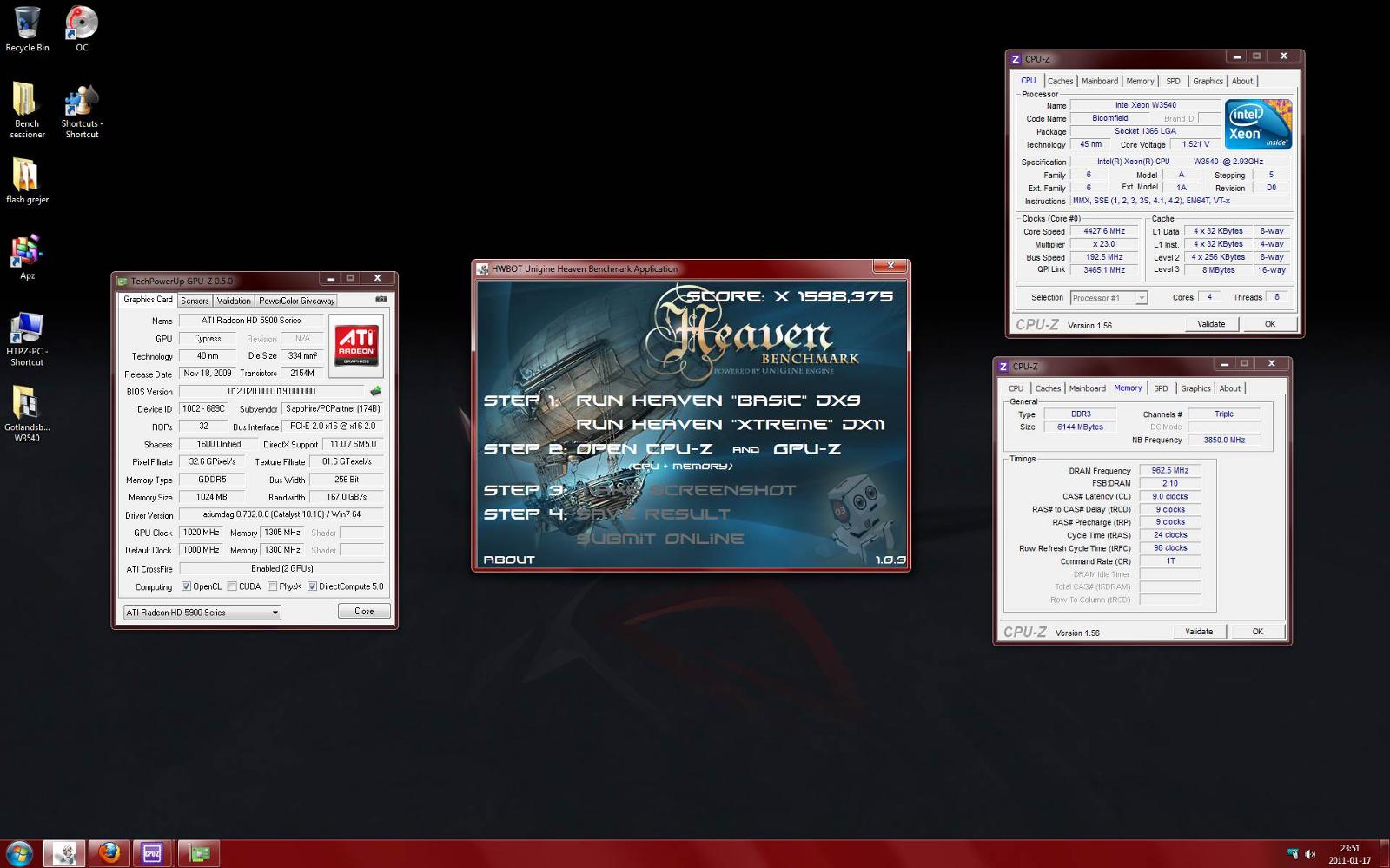The height and width of the screenshot is (868, 1390).
Task: Click the GPU-Z screenshot camera icon
Action: coord(381,300)
